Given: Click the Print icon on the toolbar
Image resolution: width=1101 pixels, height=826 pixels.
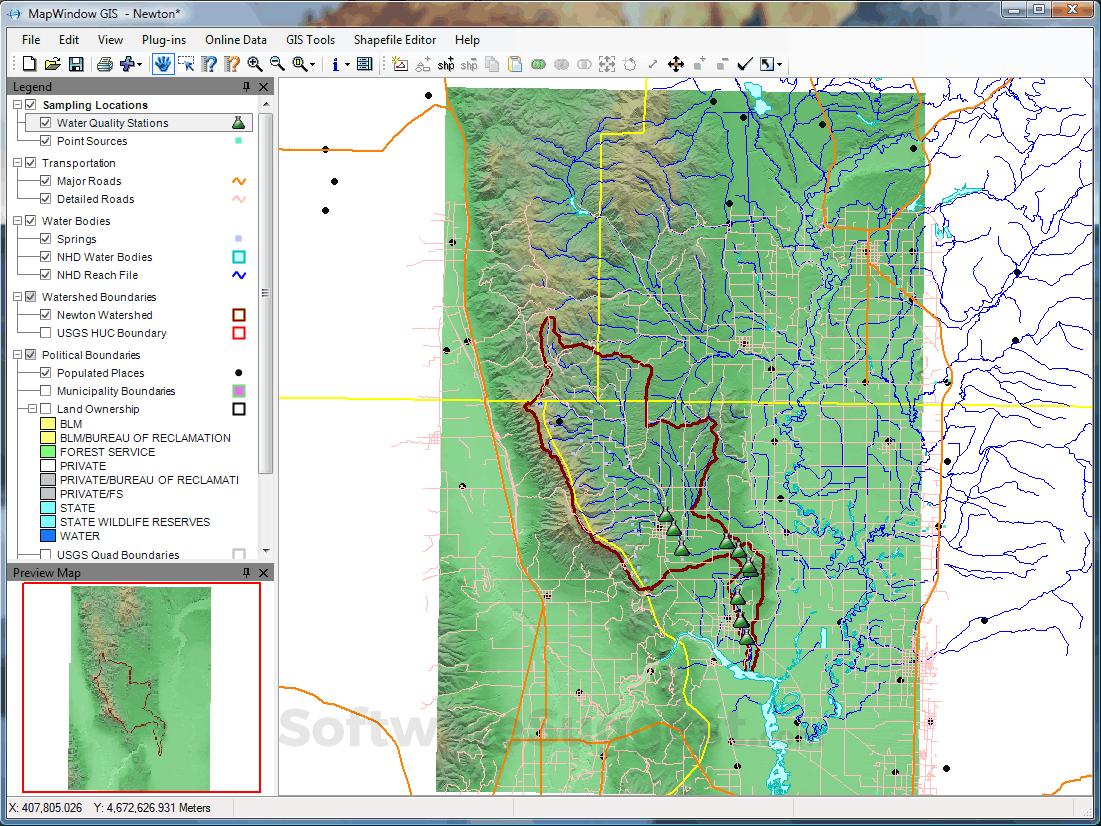Looking at the screenshot, I should (104, 63).
